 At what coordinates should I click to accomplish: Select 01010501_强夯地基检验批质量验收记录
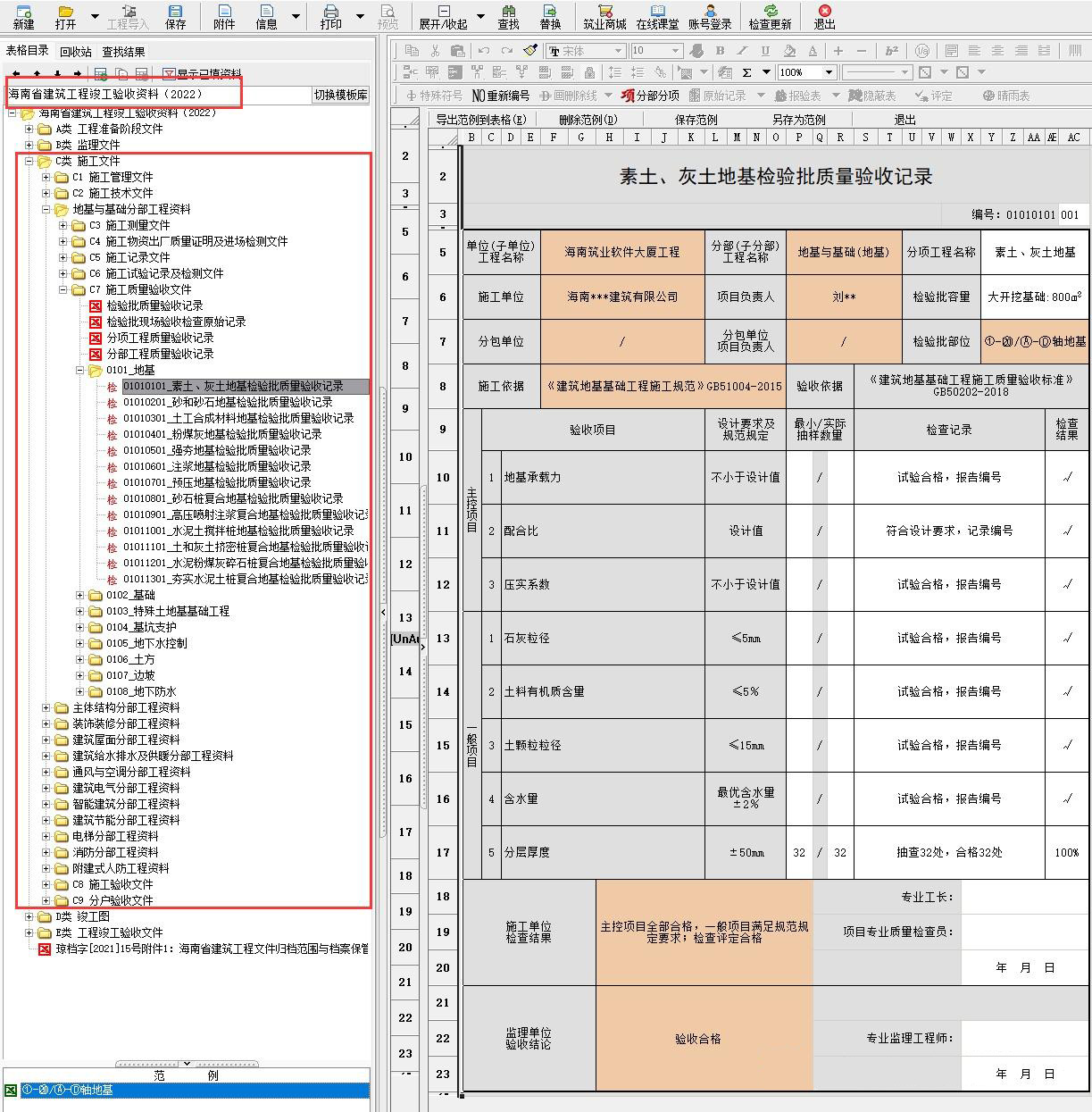click(x=216, y=450)
